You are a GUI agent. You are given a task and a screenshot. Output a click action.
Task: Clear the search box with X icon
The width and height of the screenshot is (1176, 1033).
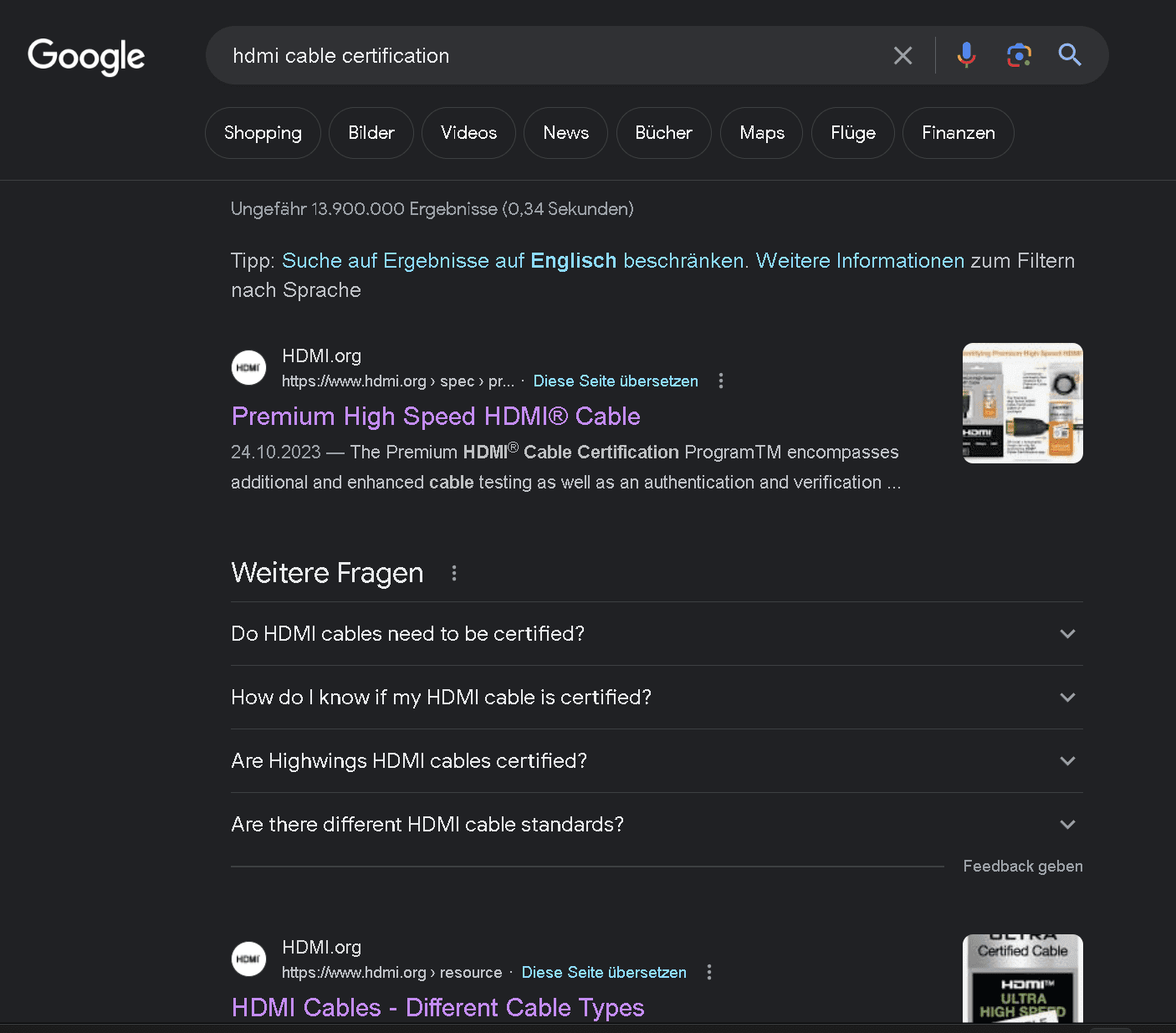pyautogui.click(x=902, y=56)
